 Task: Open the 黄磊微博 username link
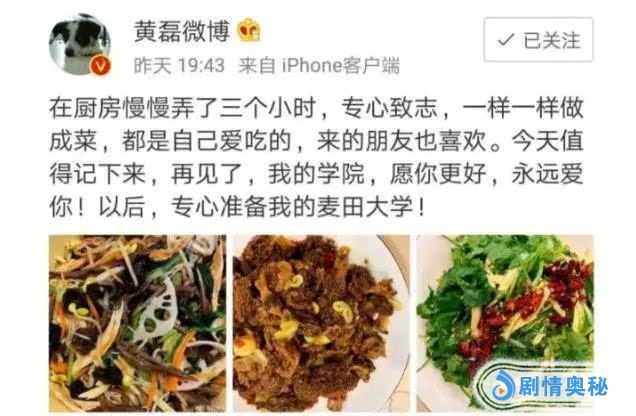click(x=182, y=31)
